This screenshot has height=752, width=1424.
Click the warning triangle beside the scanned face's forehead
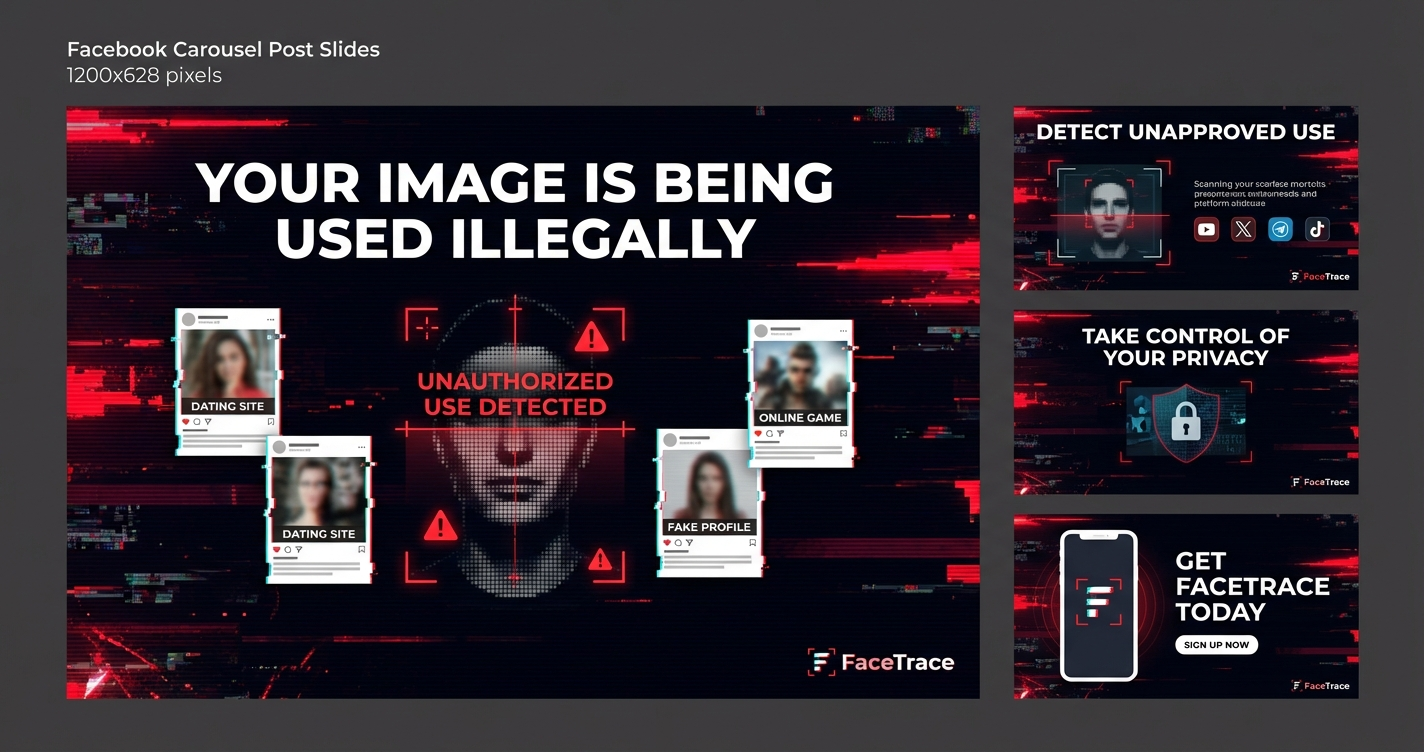tap(591, 337)
